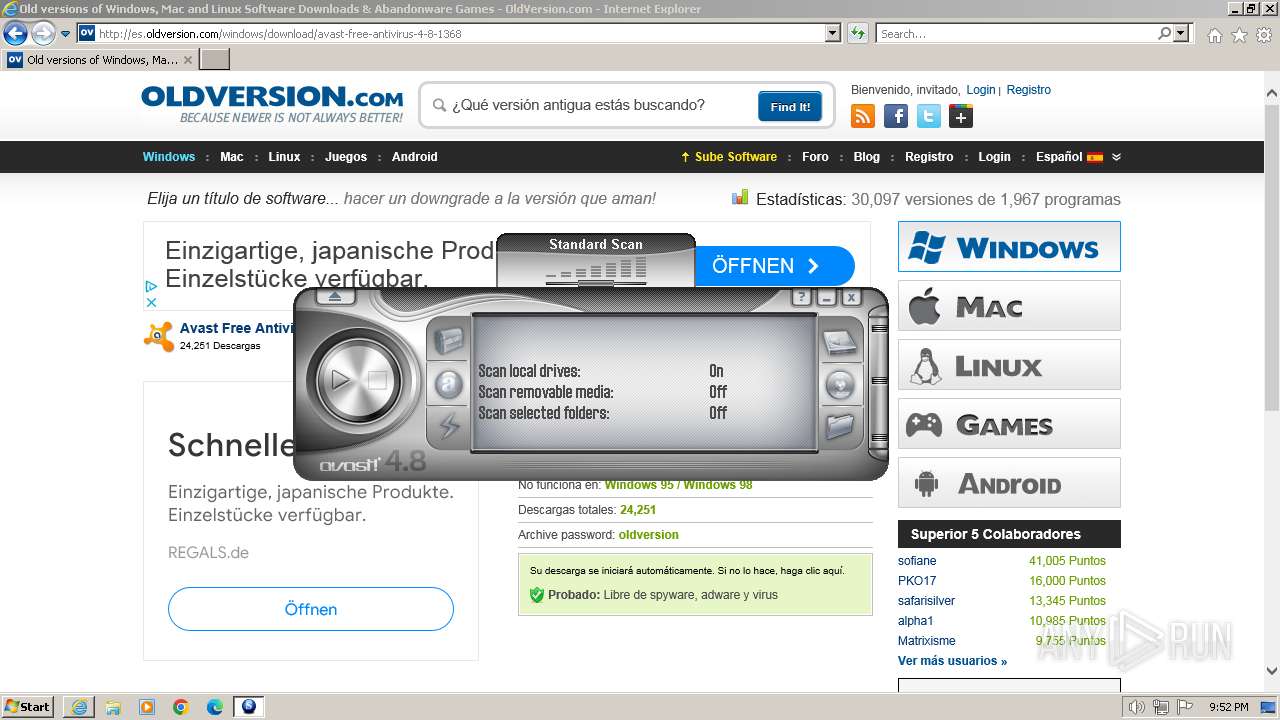Click the 'Scan selected folders' Off status
Viewport: 1280px width, 720px height.
coord(718,413)
